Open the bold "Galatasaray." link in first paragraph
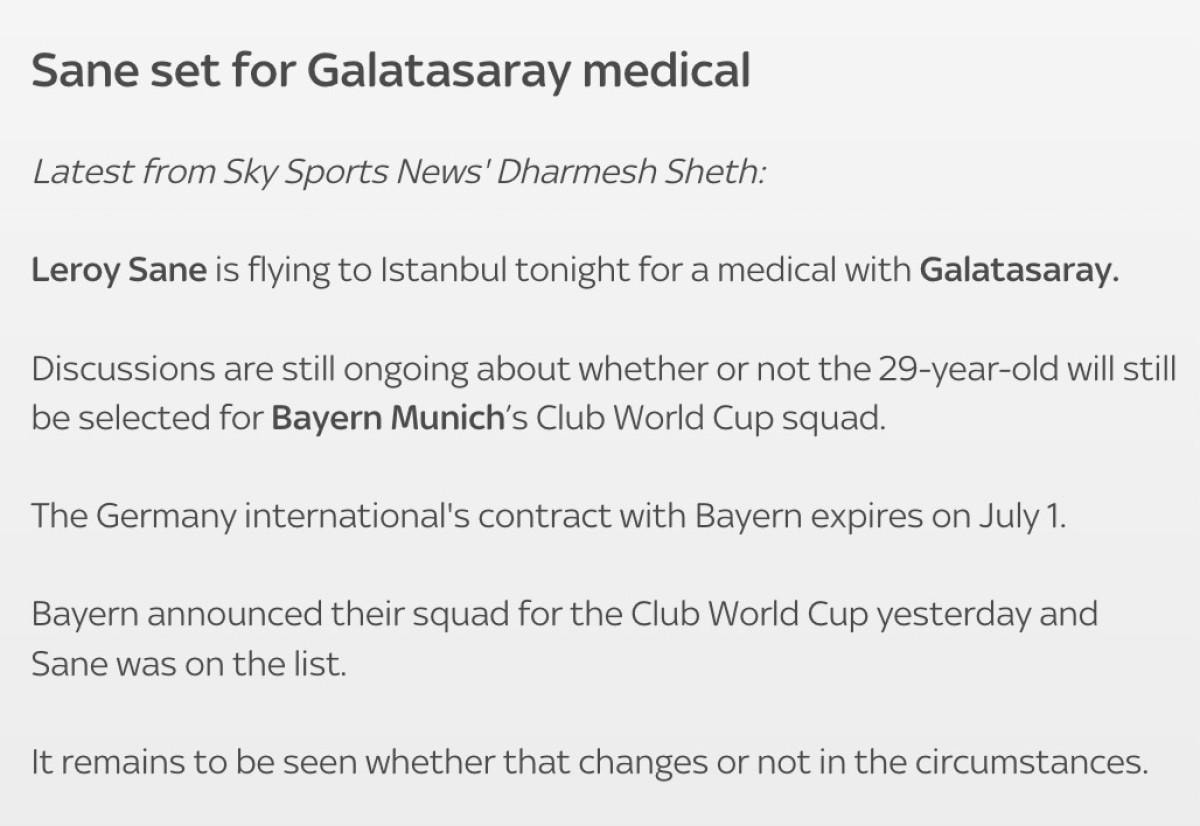The width and height of the screenshot is (1200, 826). (1017, 270)
